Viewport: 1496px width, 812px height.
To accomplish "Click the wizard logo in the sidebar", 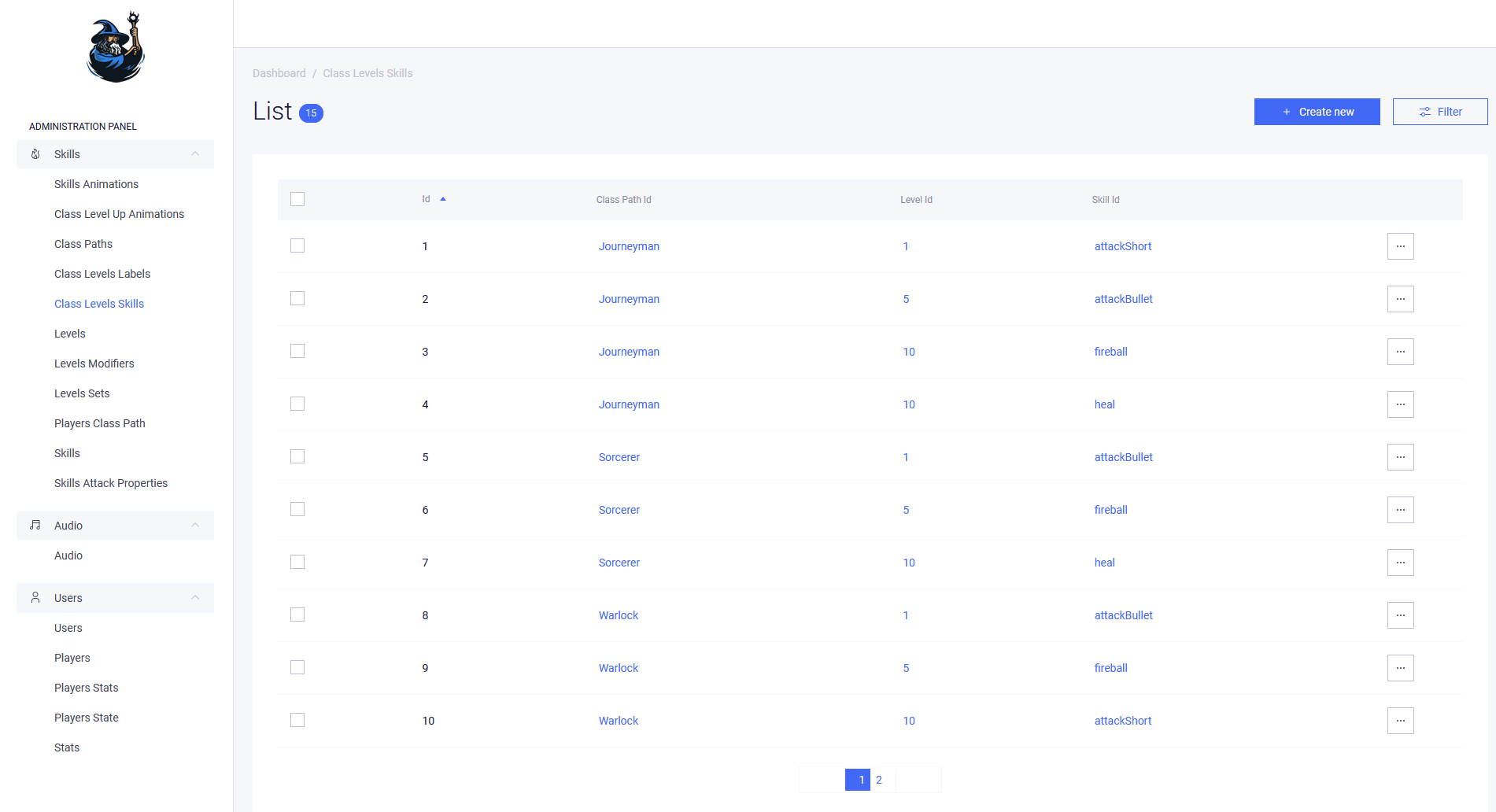I will (116, 48).
